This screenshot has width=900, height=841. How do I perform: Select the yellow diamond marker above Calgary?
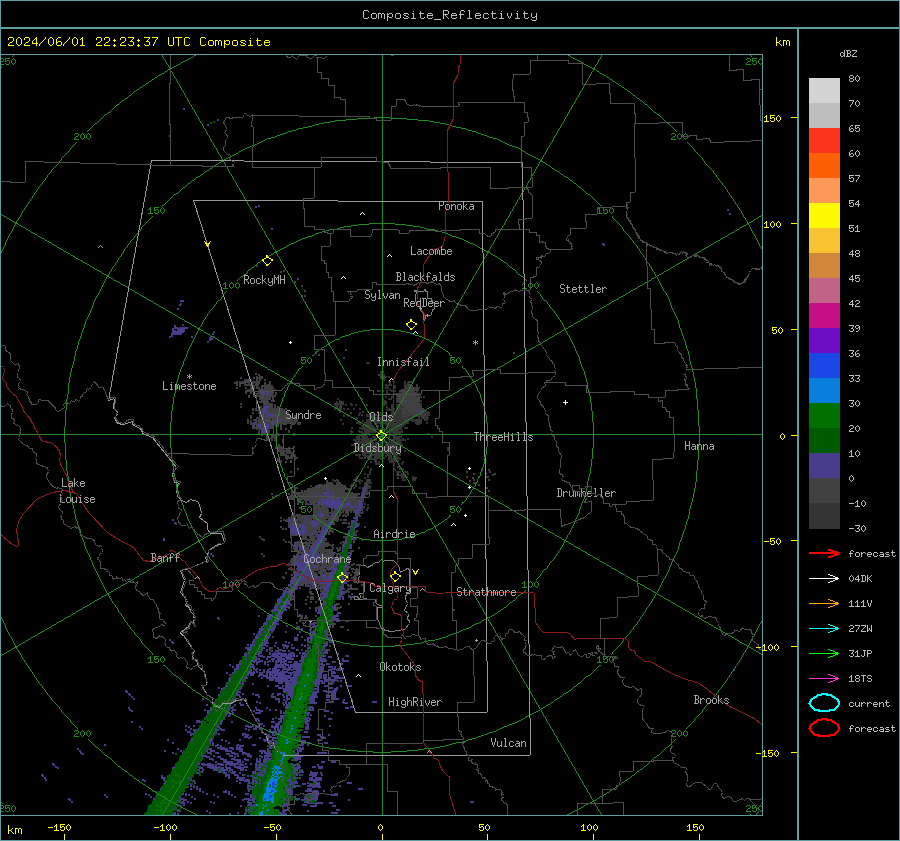click(395, 576)
